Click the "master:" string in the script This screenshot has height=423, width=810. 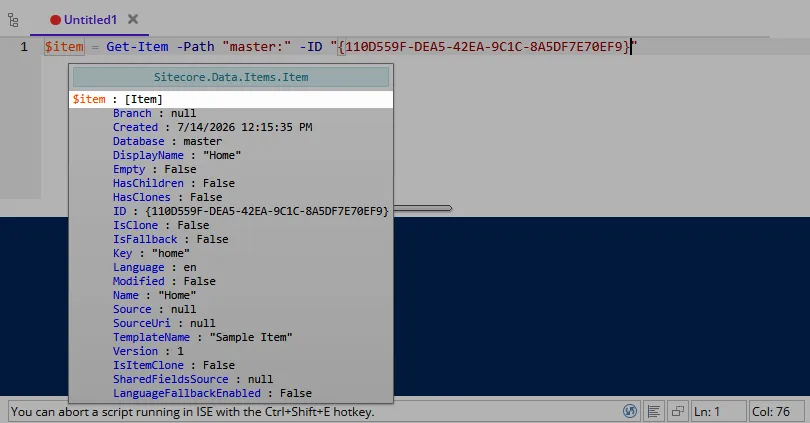[257, 46]
